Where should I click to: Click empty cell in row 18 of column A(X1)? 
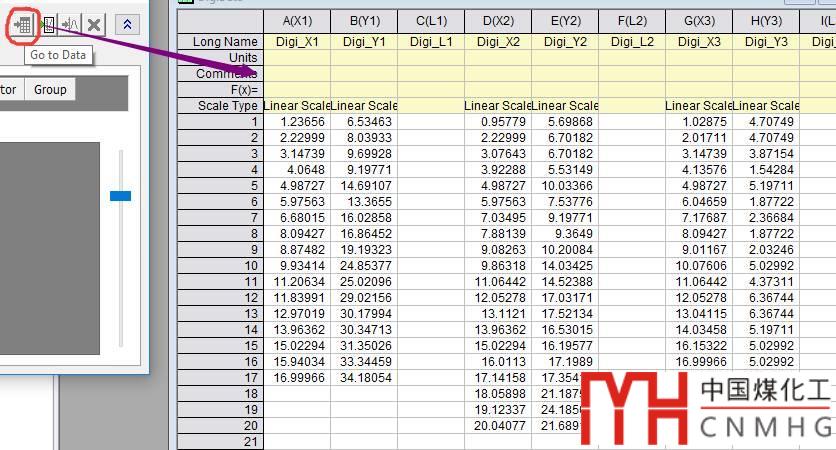[298, 393]
